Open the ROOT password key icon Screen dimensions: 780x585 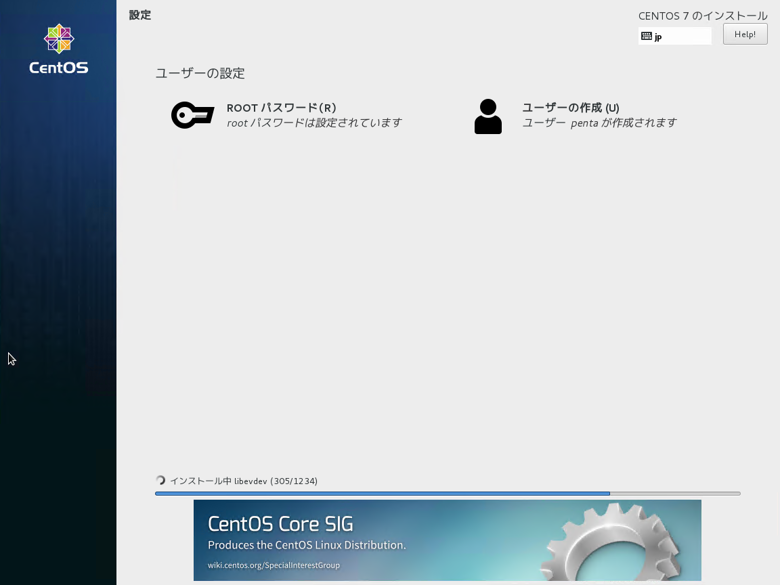pos(193,115)
